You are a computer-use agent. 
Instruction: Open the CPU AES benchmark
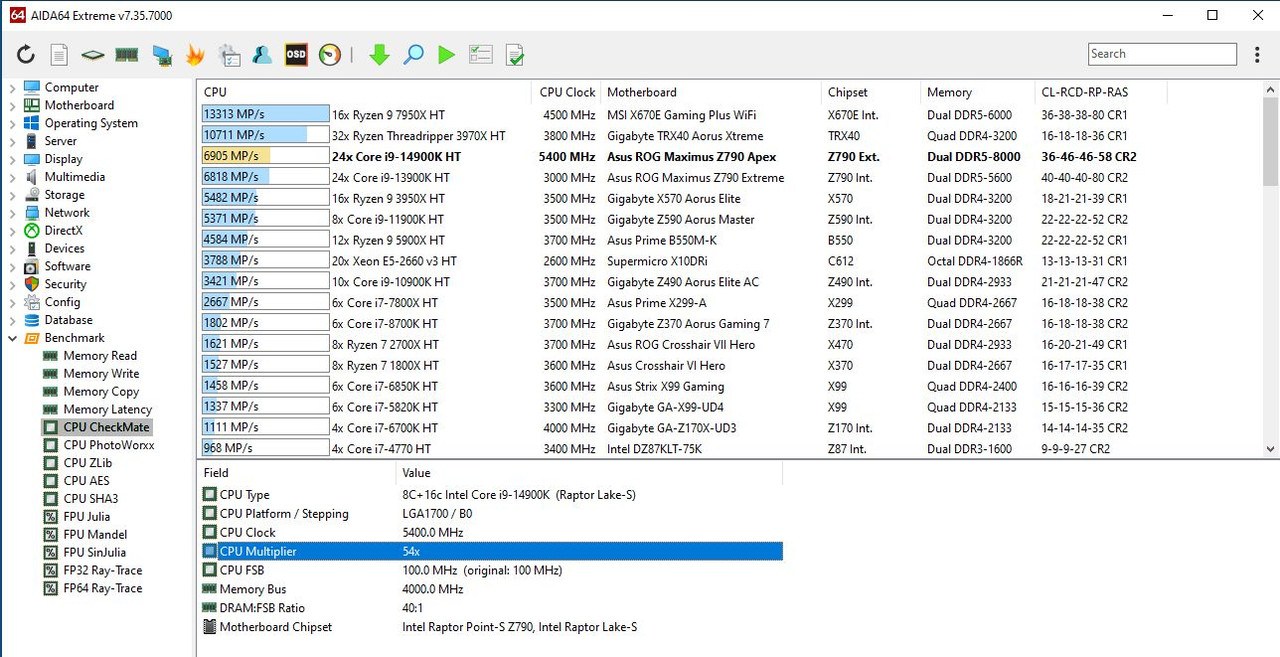86,482
